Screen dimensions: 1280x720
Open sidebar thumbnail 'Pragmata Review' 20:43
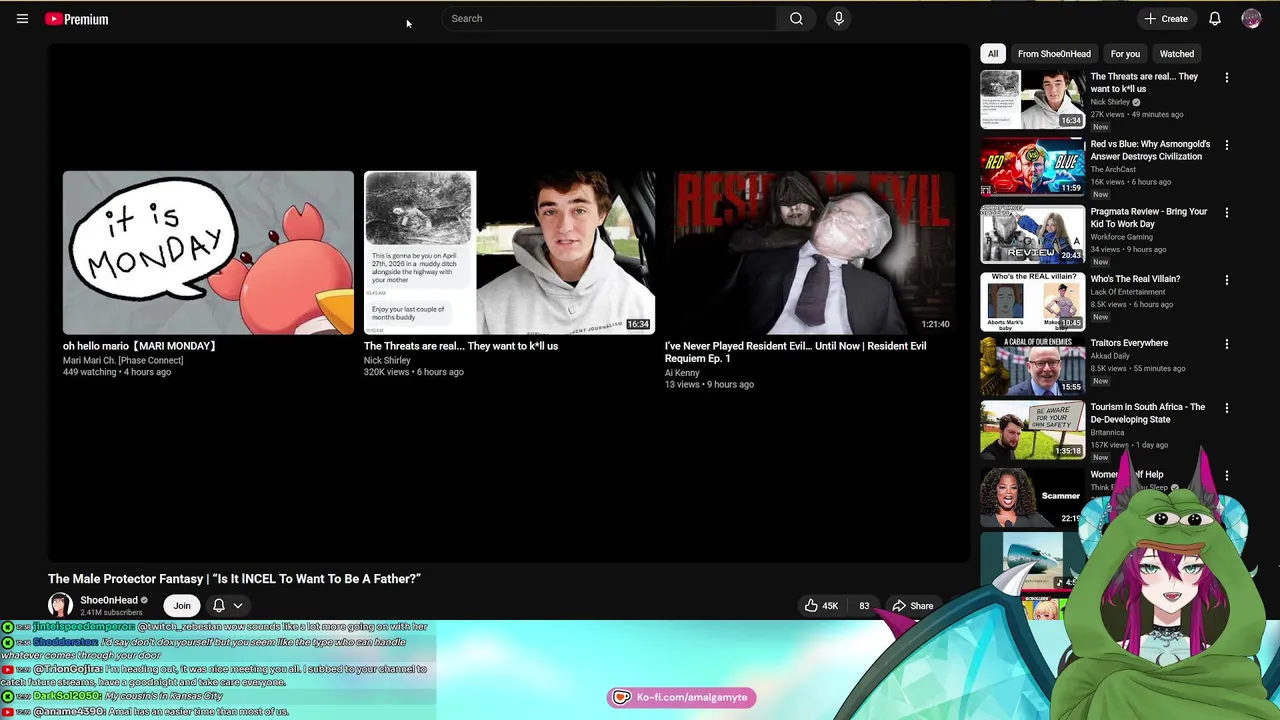tap(1032, 234)
